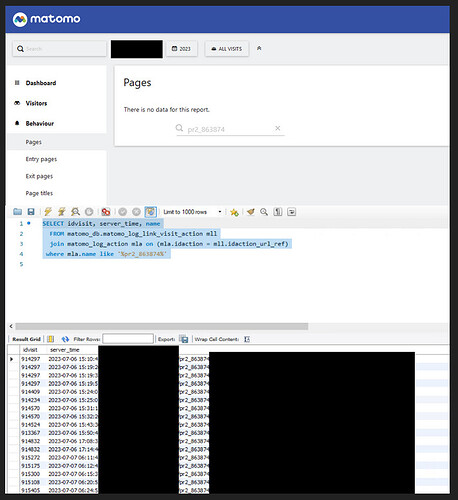Open the find magnifier in the SQL toolbar
The width and height of the screenshot is (458, 500).
coord(264,212)
